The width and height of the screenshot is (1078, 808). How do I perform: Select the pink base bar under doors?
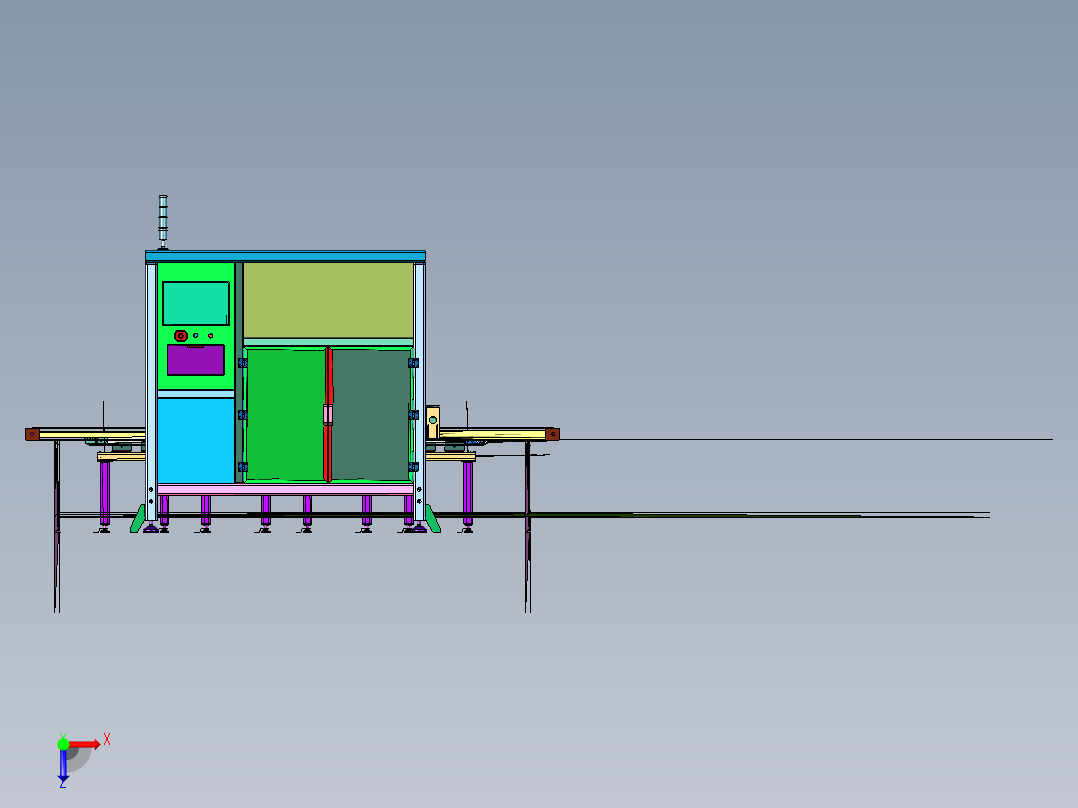coord(285,490)
